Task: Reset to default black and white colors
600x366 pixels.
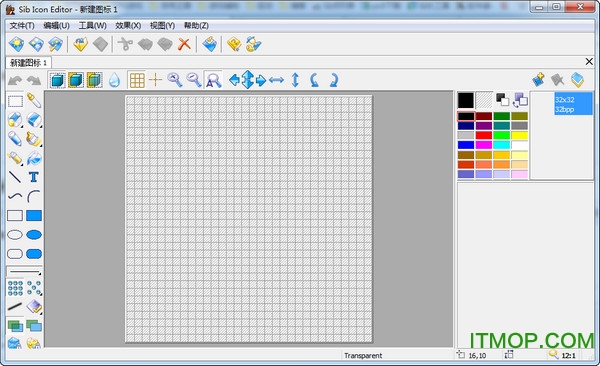Action: pos(502,100)
